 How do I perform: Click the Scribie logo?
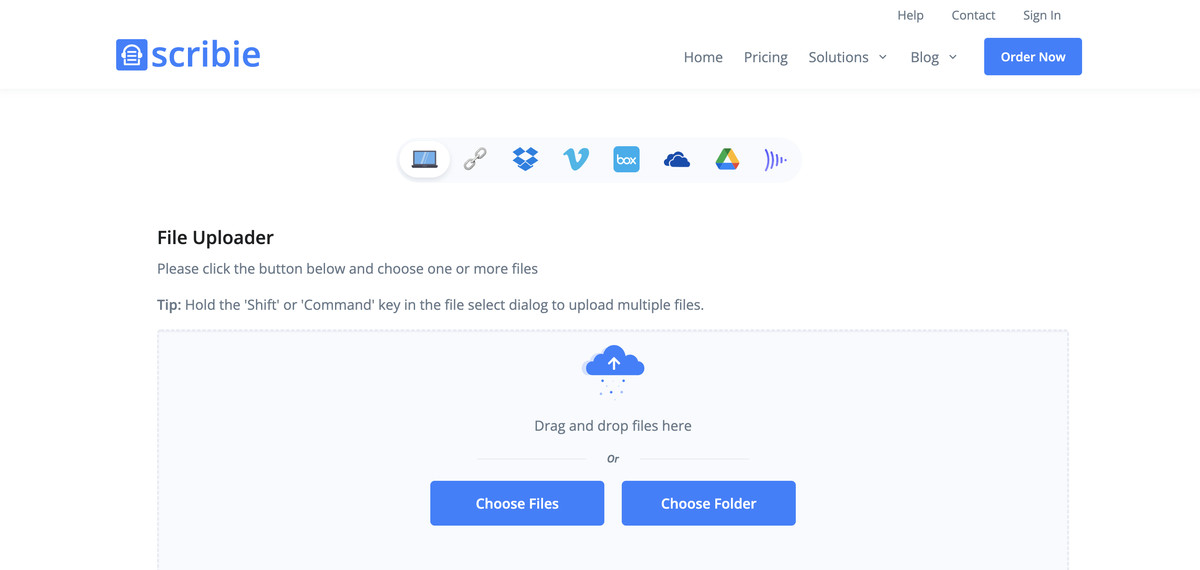(188, 55)
